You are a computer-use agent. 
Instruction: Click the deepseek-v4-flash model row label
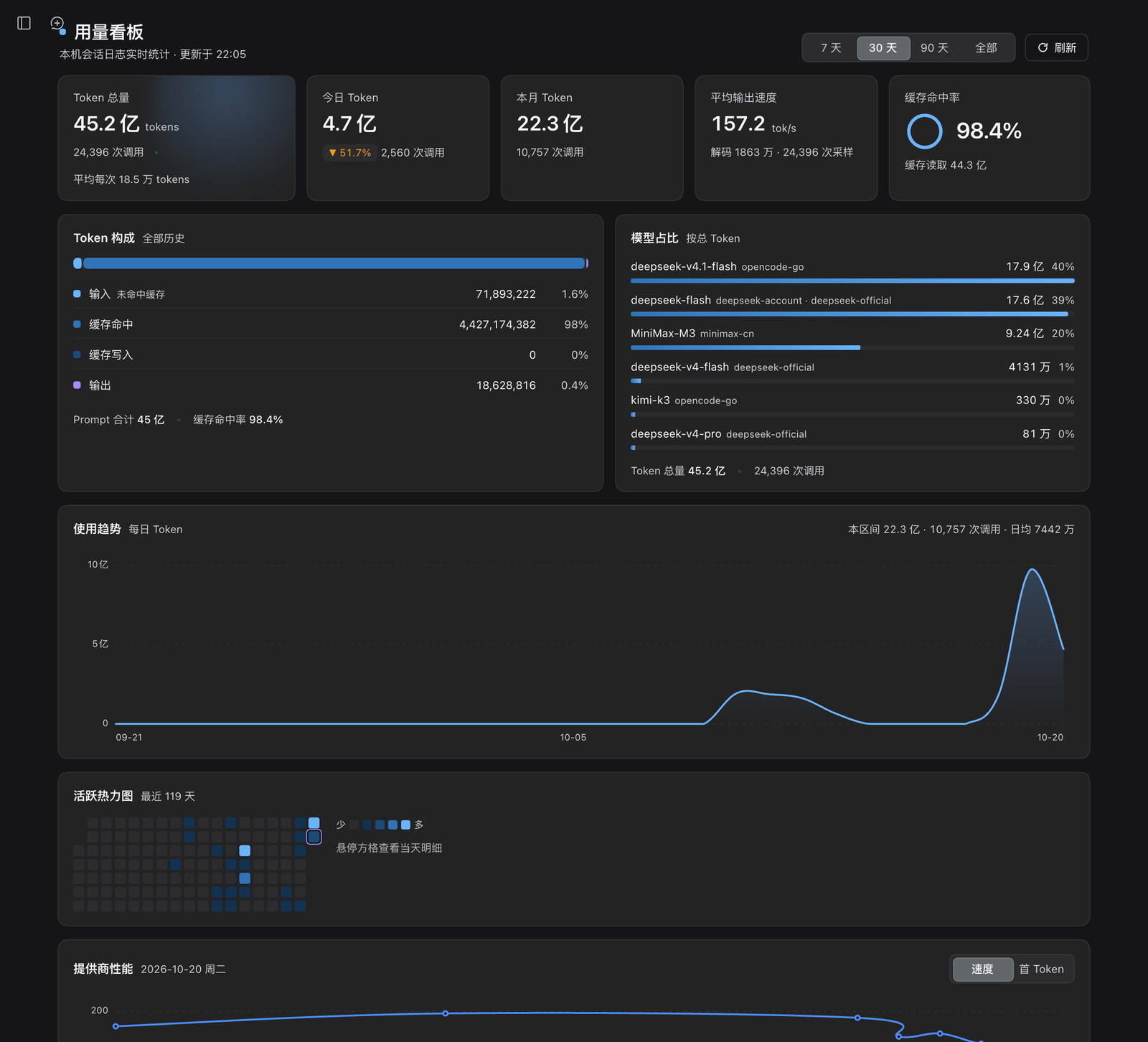(x=679, y=367)
